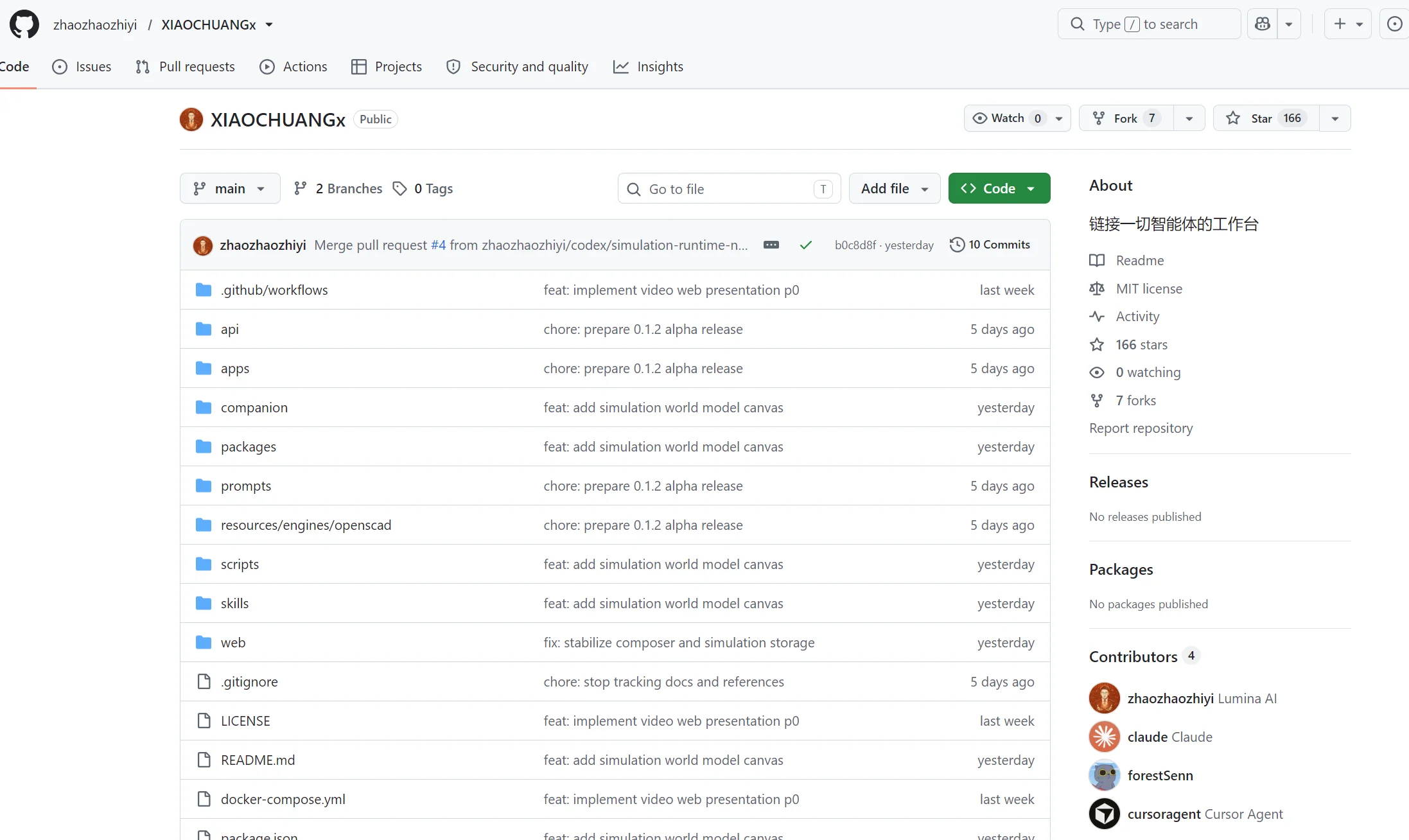Open the Copilot chat icon
Image resolution: width=1409 pixels, height=840 pixels.
1263,24
